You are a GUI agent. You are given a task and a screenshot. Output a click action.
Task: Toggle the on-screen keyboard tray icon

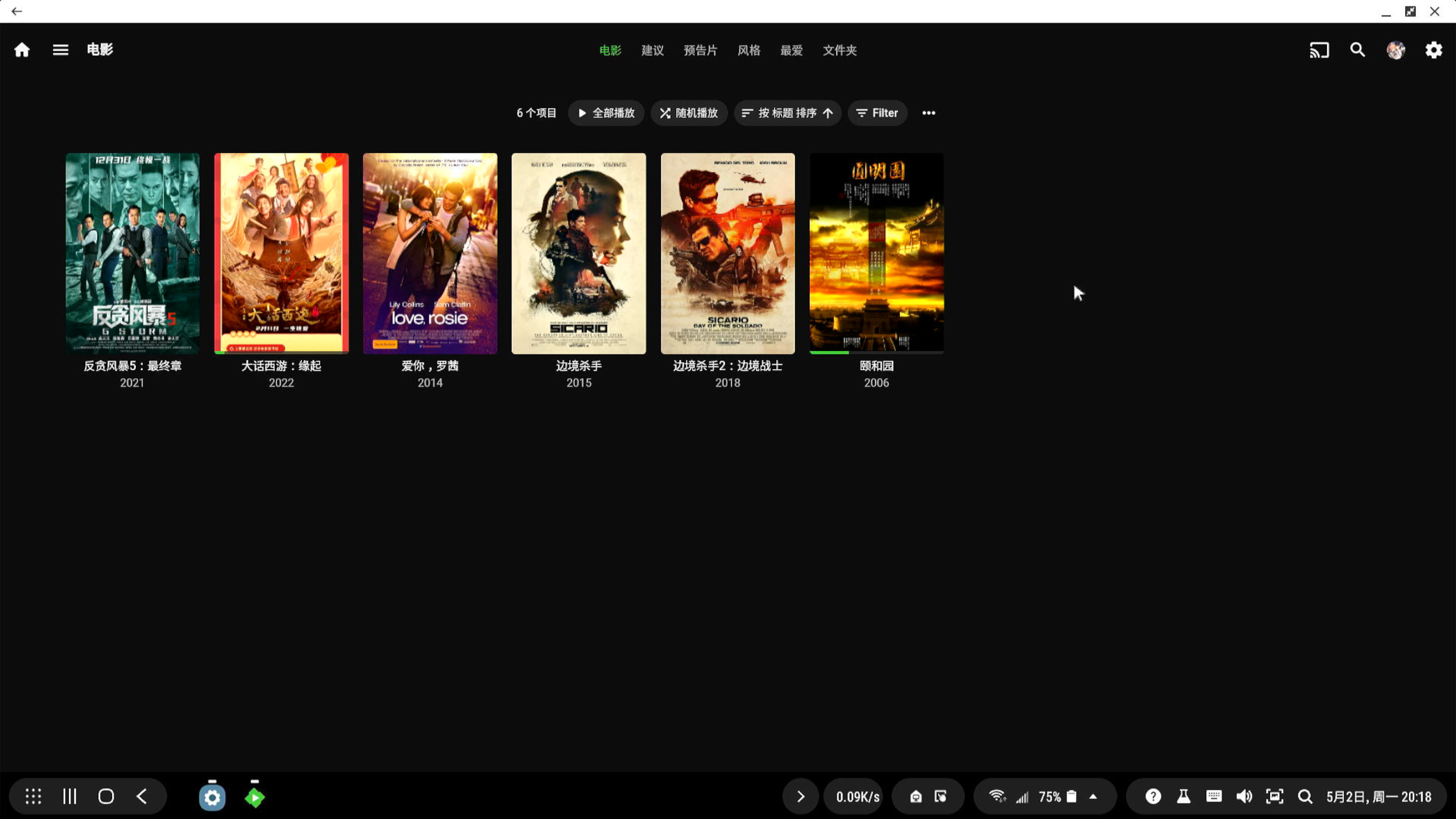(1214, 796)
